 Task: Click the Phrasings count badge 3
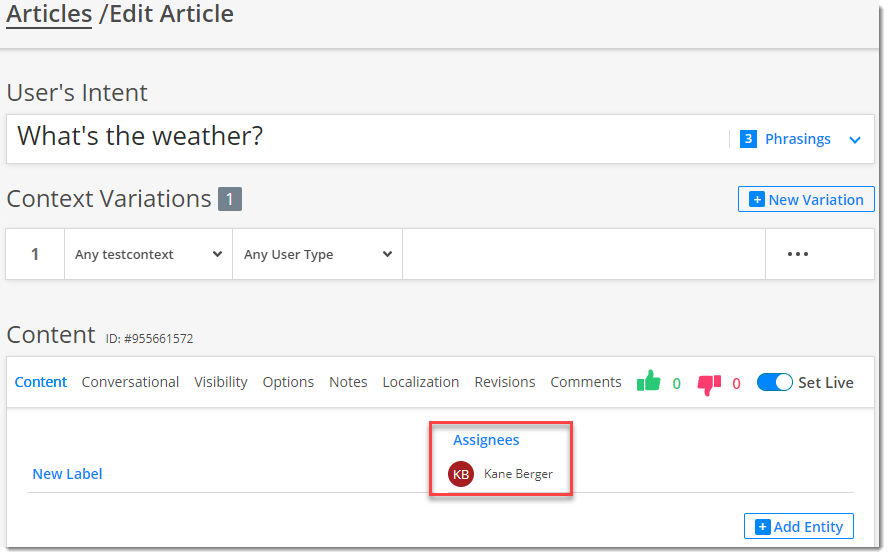[x=748, y=139]
